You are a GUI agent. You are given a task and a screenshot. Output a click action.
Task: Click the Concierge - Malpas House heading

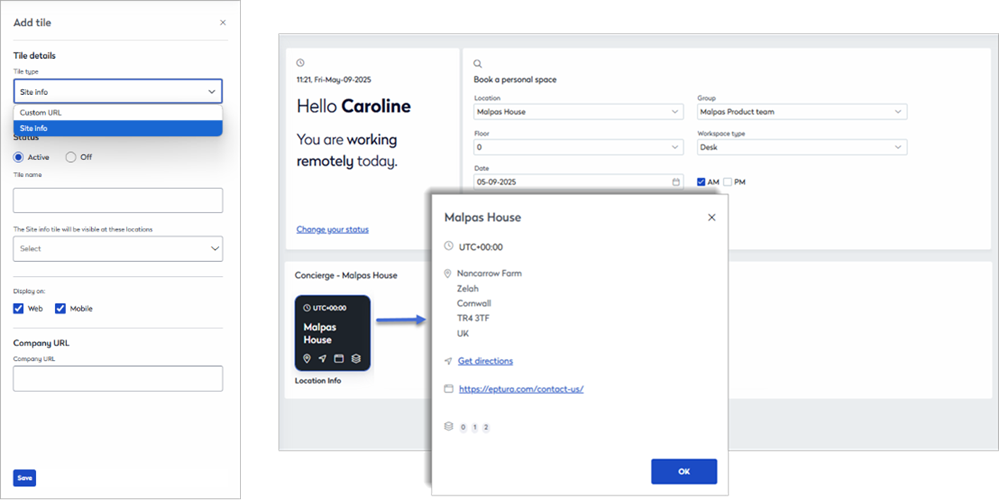346,276
